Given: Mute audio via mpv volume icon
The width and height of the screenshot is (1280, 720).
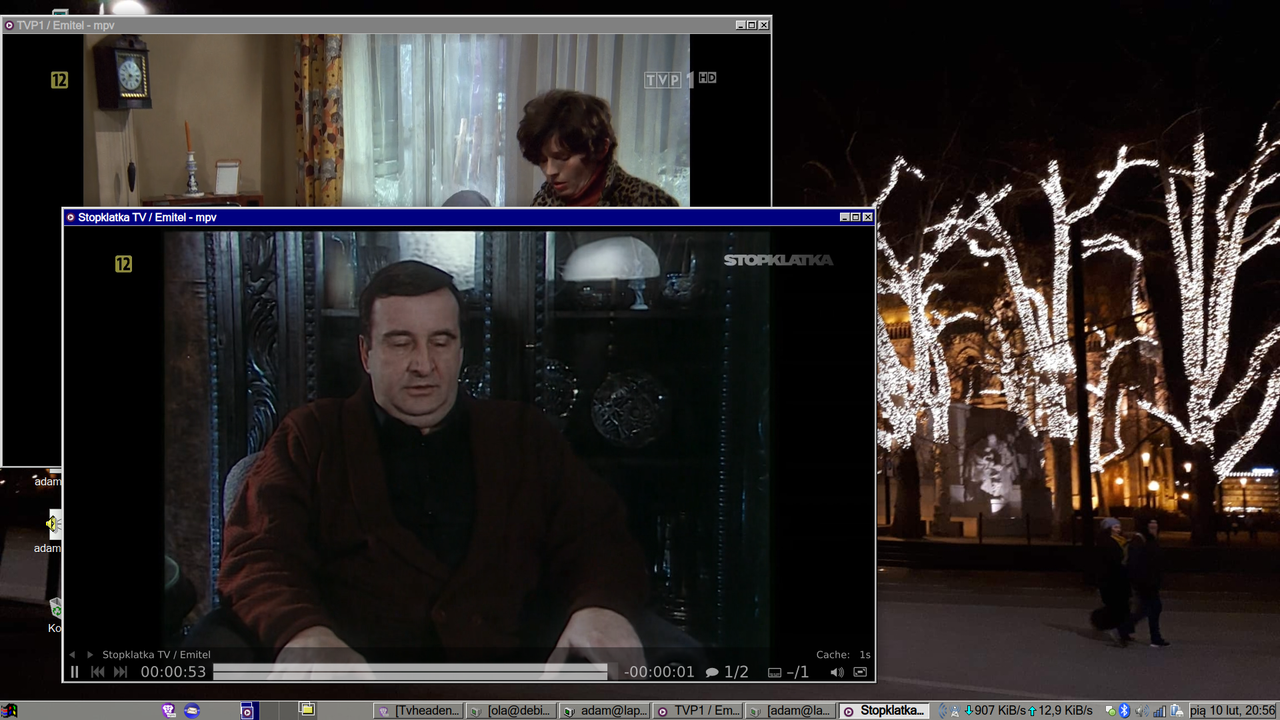Looking at the screenshot, I should pos(837,672).
